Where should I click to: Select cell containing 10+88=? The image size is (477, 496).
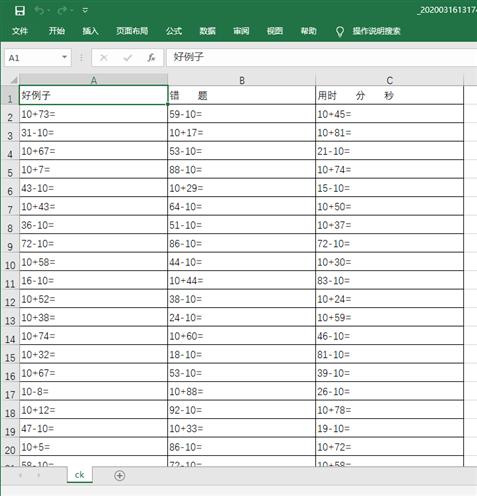point(241,391)
